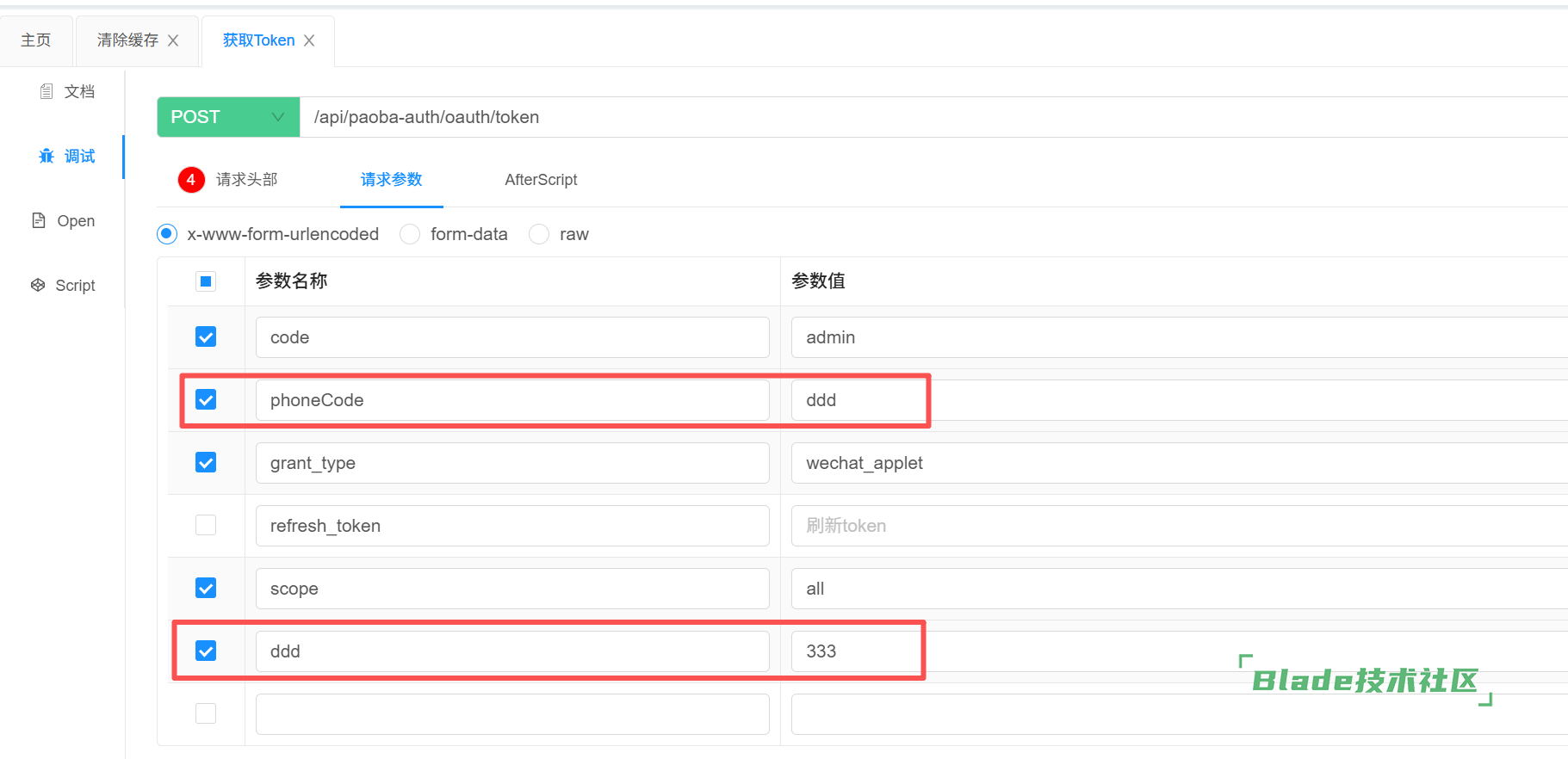Click the red badge with number 4

(x=191, y=180)
